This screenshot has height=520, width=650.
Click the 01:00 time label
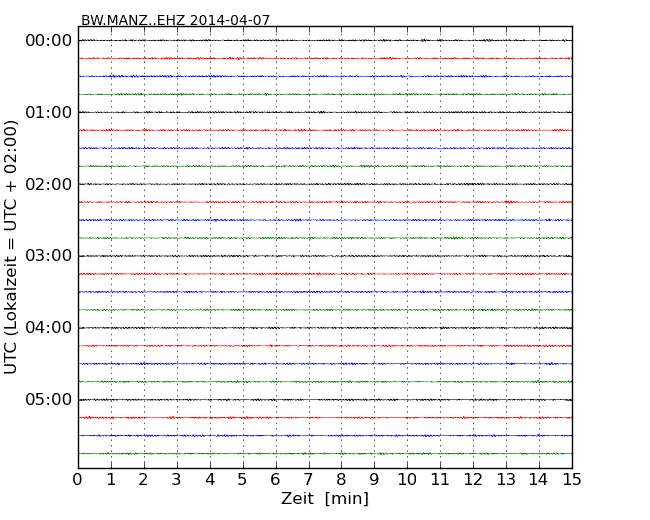pos(49,112)
